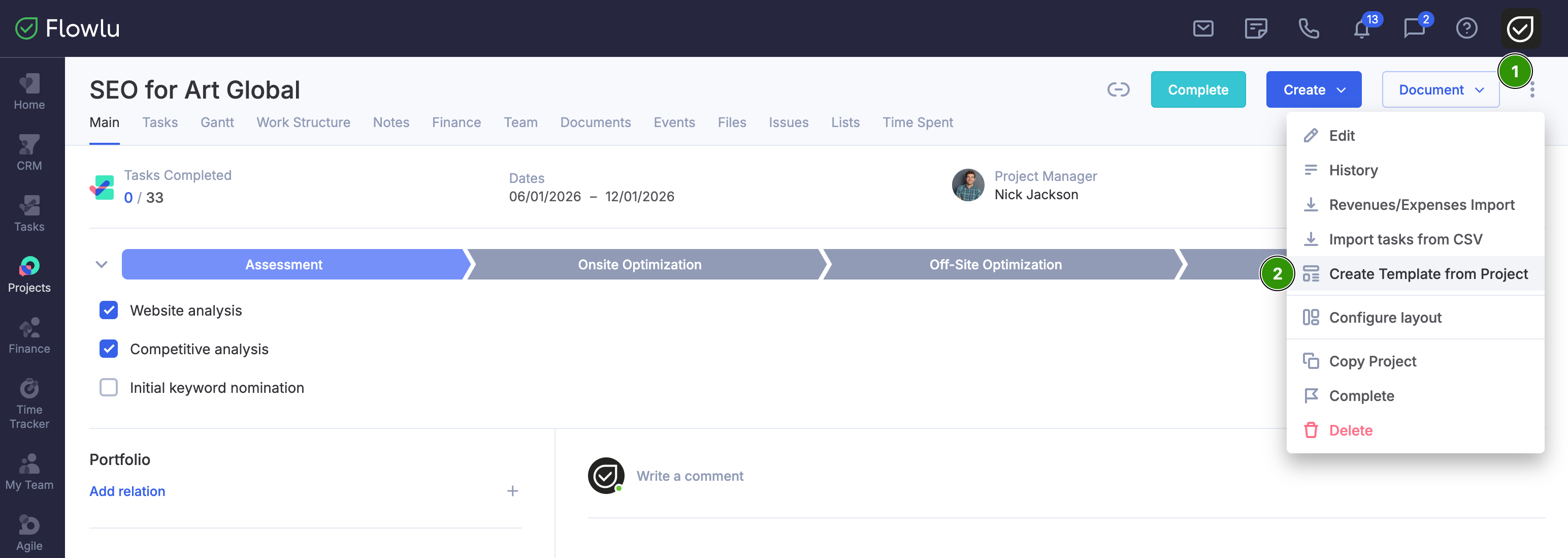Choose Complete in the options menu
The height and width of the screenshot is (558, 1568).
(1415, 396)
